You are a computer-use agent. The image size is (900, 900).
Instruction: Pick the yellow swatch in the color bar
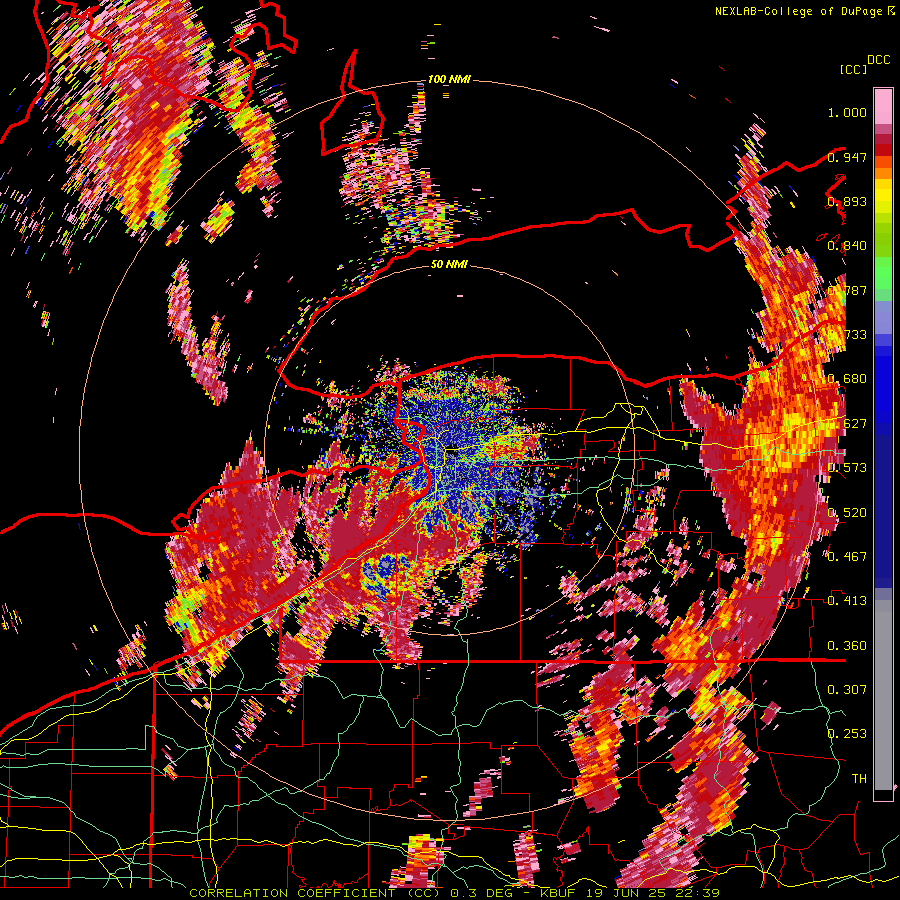point(883,196)
